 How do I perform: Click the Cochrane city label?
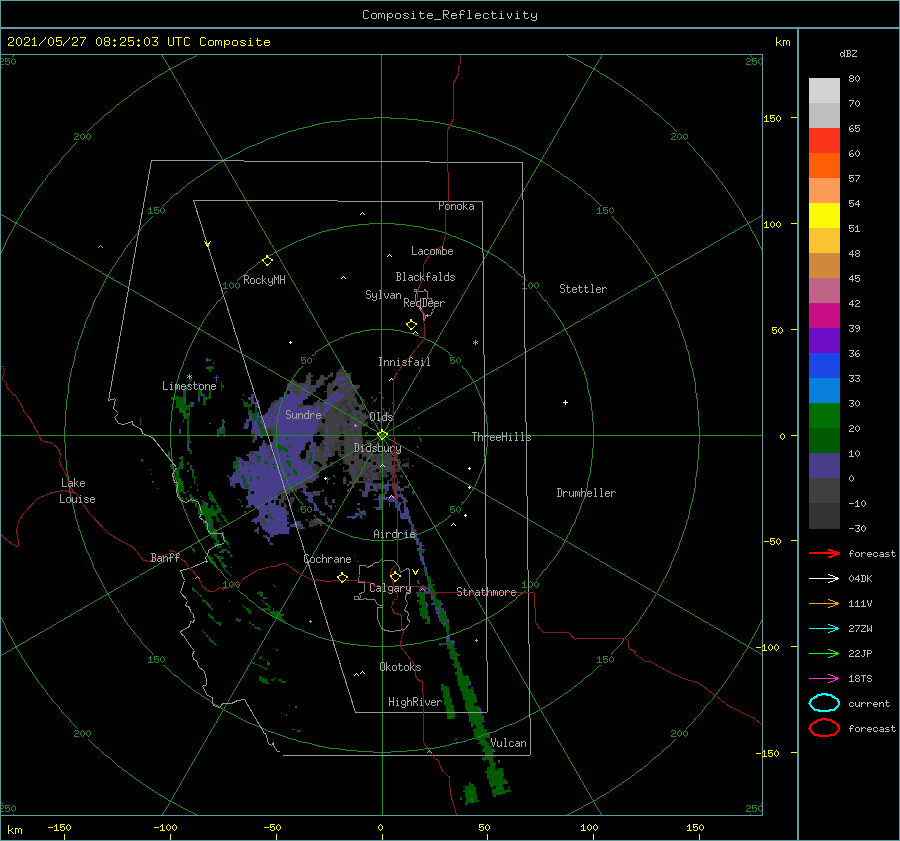click(x=327, y=559)
